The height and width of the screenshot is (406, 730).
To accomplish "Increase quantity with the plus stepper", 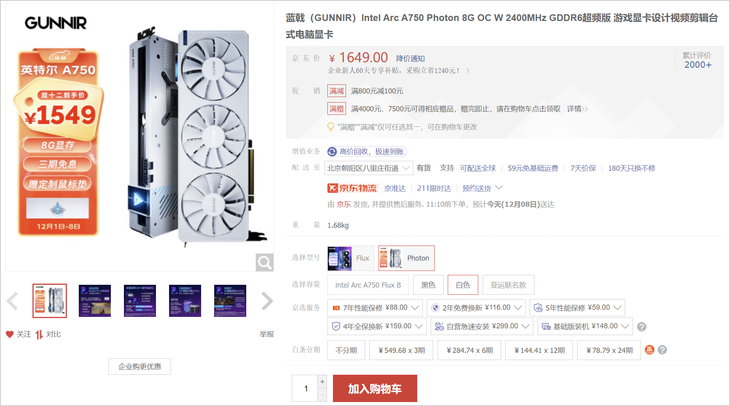I will pos(322,381).
